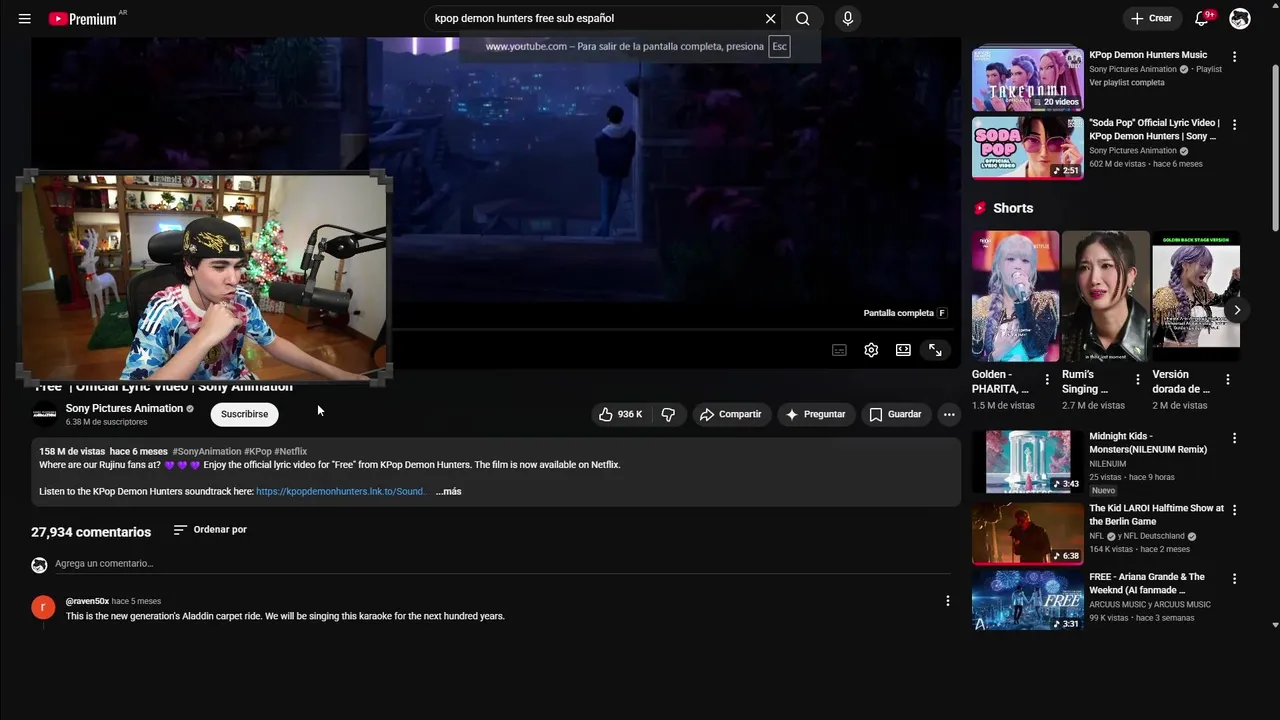This screenshot has width=1280, height=720.
Task: Open options for FREE Ariana Grande video
Action: point(1235,579)
